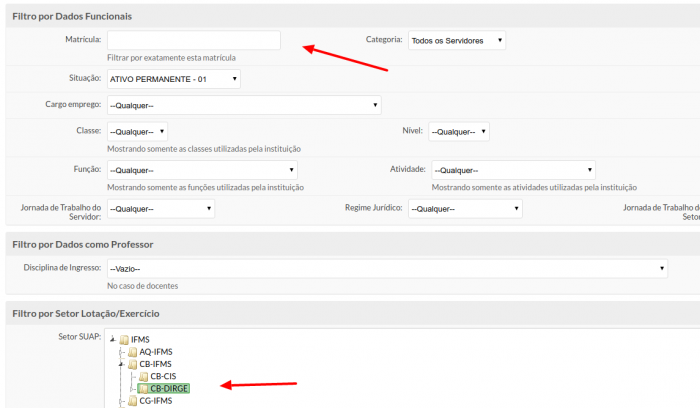Click the CB-IFMS folder icon
Screen dimensions: 700x408
pyautogui.click(x=131, y=364)
